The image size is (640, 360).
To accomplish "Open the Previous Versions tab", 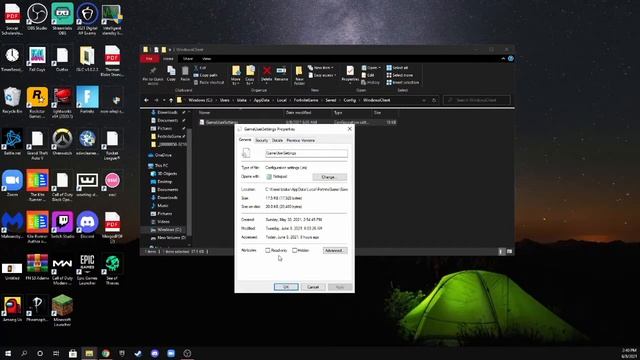I will 301,140.
